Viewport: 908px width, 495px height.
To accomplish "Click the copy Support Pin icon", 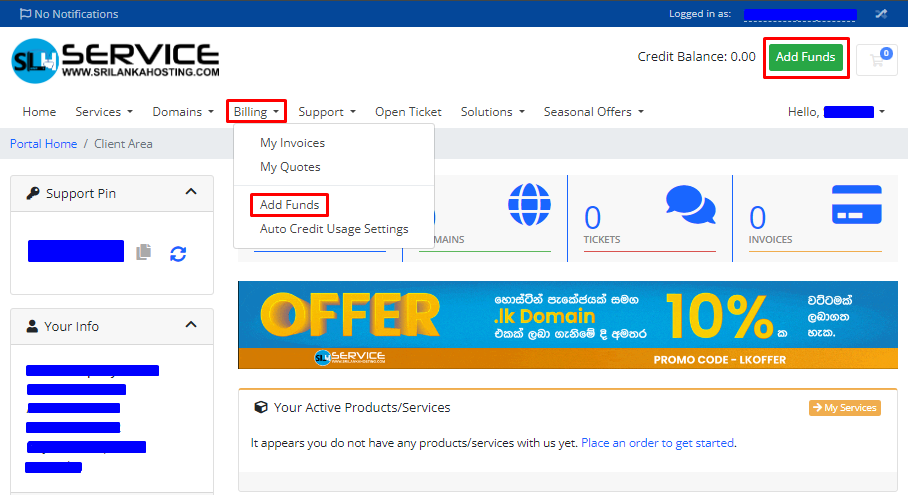I will (144, 252).
